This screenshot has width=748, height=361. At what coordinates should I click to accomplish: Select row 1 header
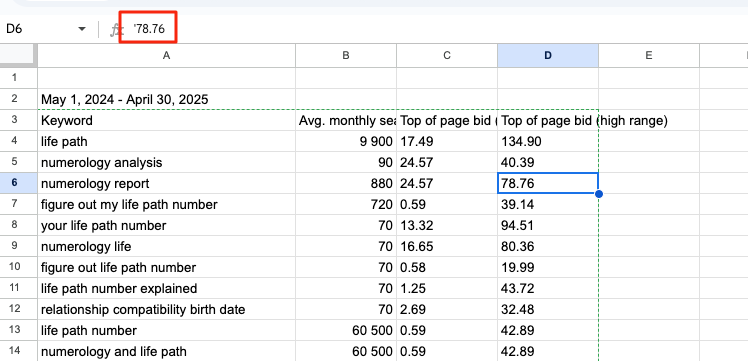click(19, 78)
